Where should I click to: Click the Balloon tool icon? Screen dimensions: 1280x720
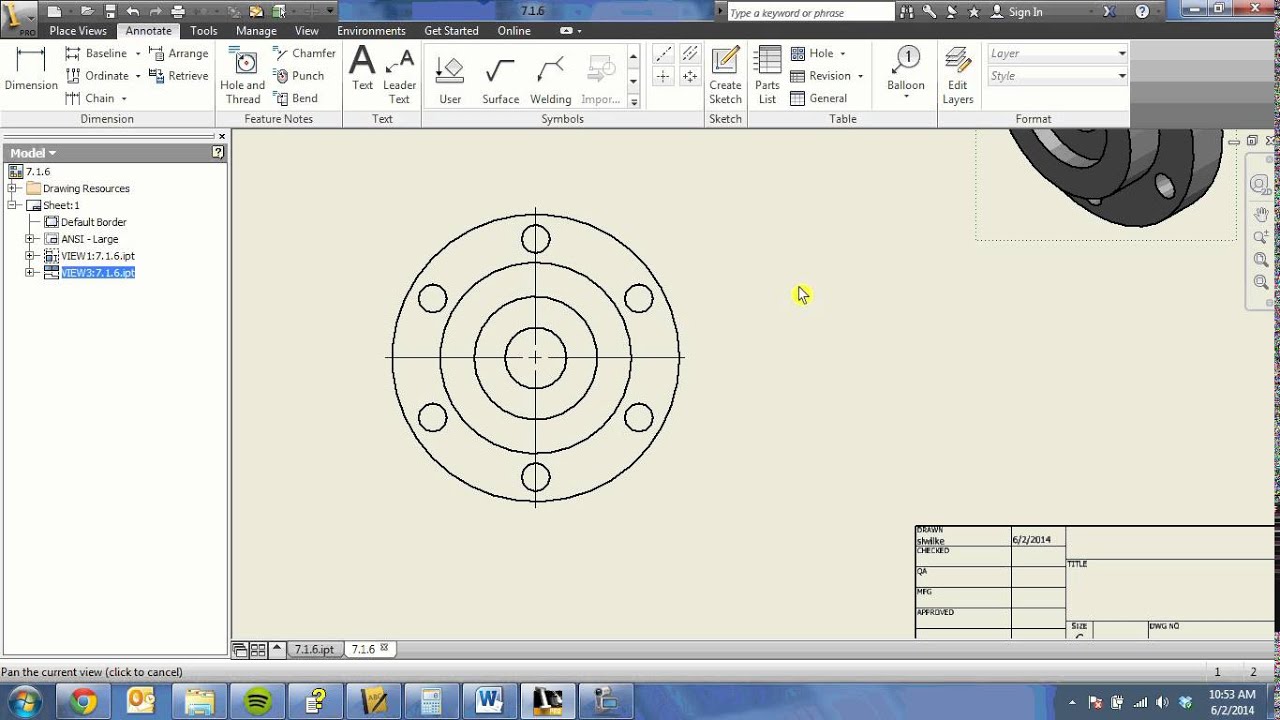click(x=905, y=60)
